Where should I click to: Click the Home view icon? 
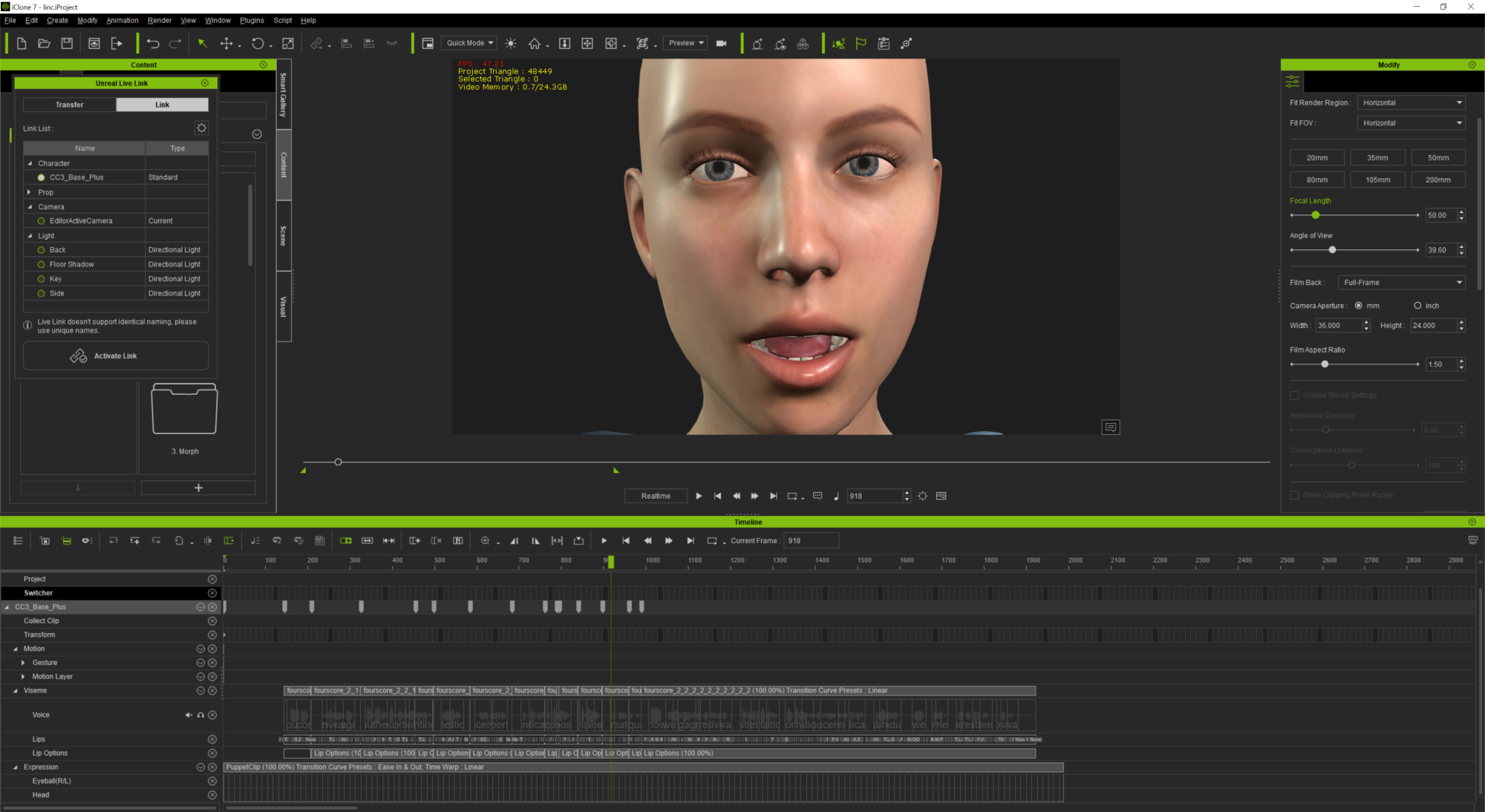535,44
